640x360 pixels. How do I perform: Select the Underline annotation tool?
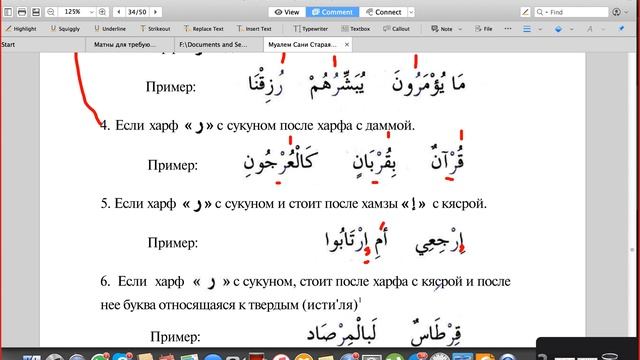click(110, 29)
